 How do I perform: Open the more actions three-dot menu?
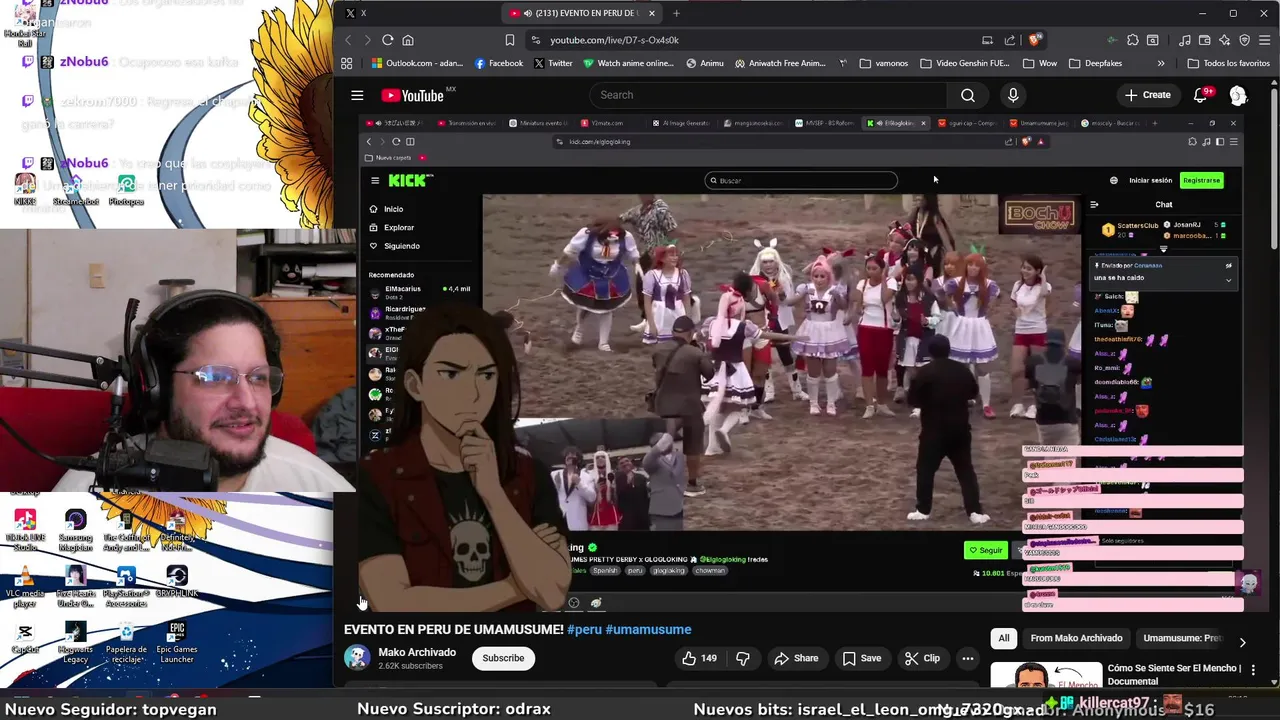[967, 658]
